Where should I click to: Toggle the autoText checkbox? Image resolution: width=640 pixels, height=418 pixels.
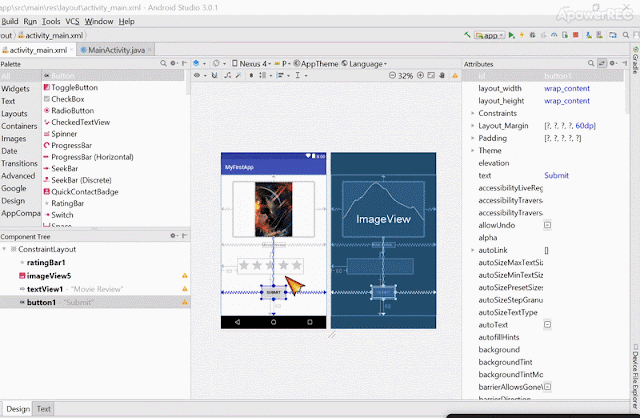click(x=547, y=325)
